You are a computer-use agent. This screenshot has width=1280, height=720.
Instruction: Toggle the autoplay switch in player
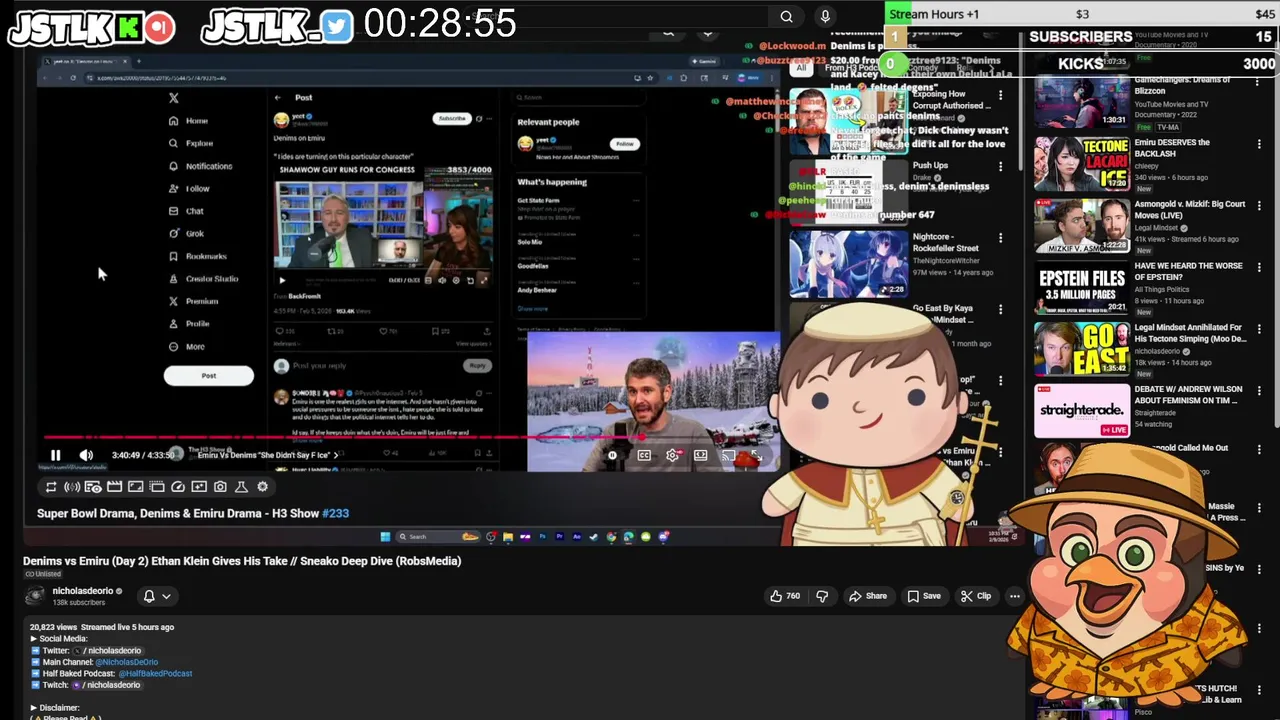[x=613, y=455]
